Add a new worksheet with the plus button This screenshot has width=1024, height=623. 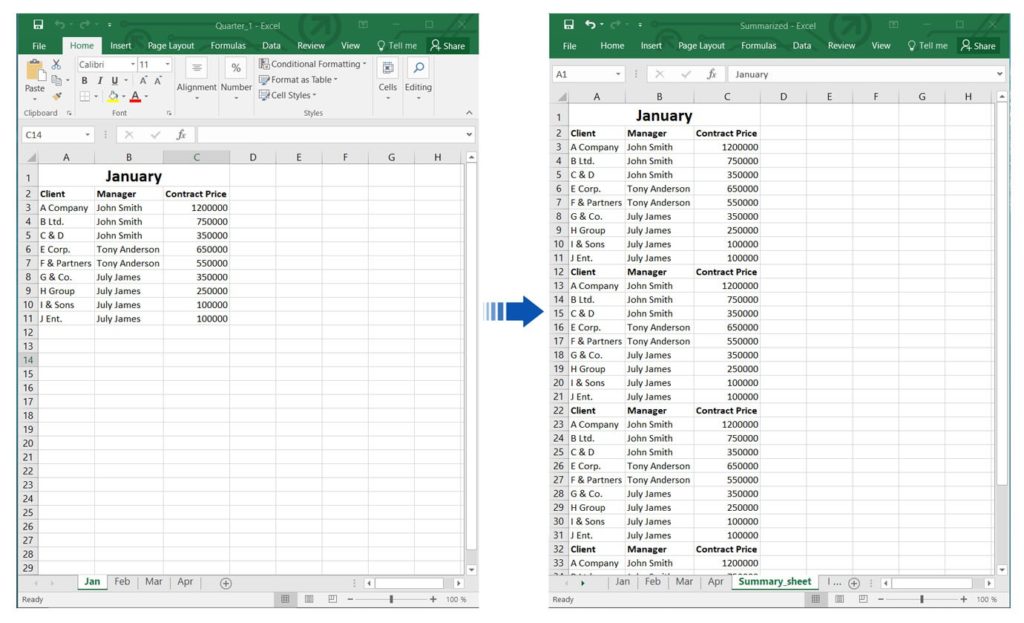coord(225,581)
